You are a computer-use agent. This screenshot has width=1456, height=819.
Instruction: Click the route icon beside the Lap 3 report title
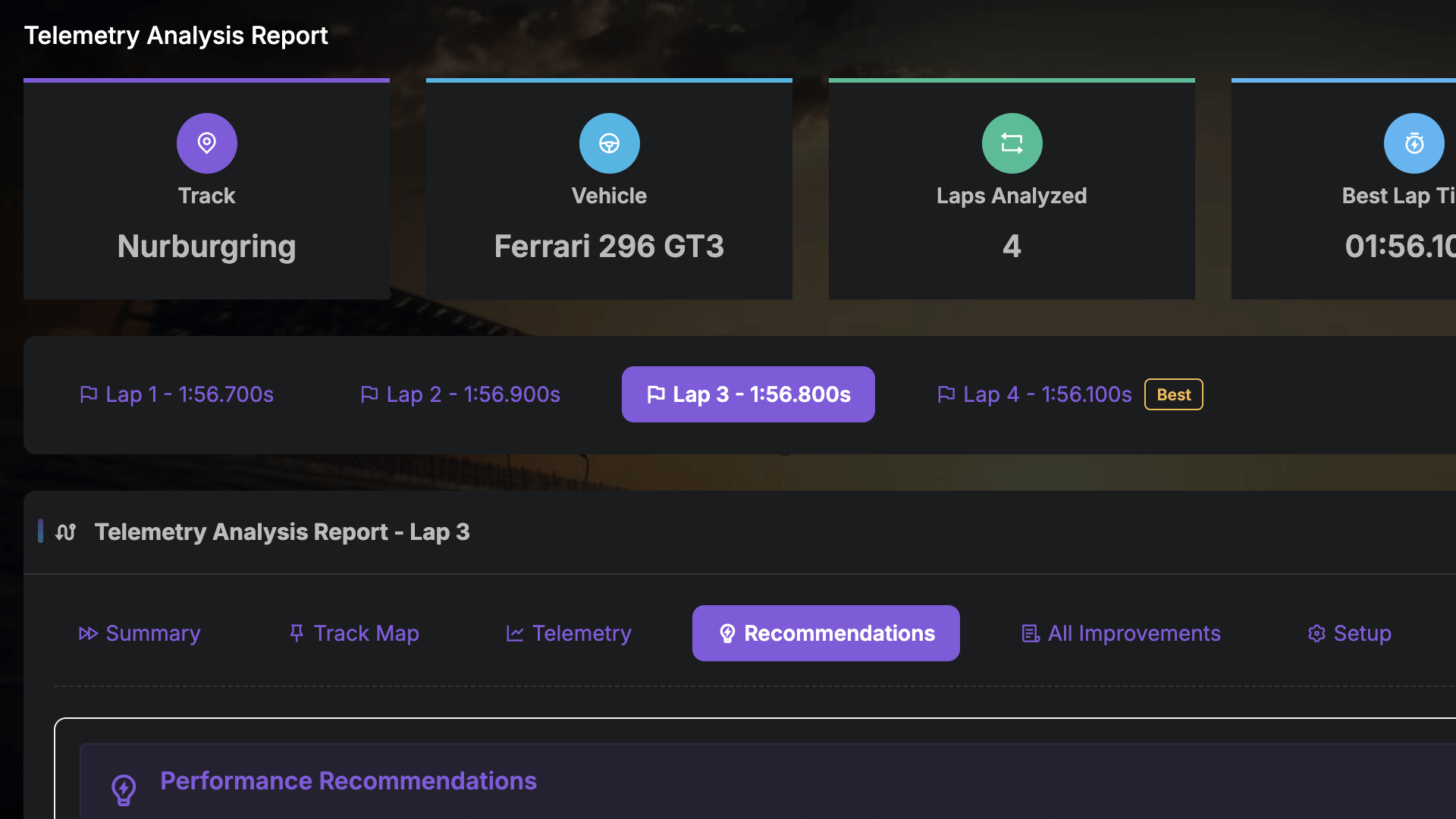click(66, 532)
